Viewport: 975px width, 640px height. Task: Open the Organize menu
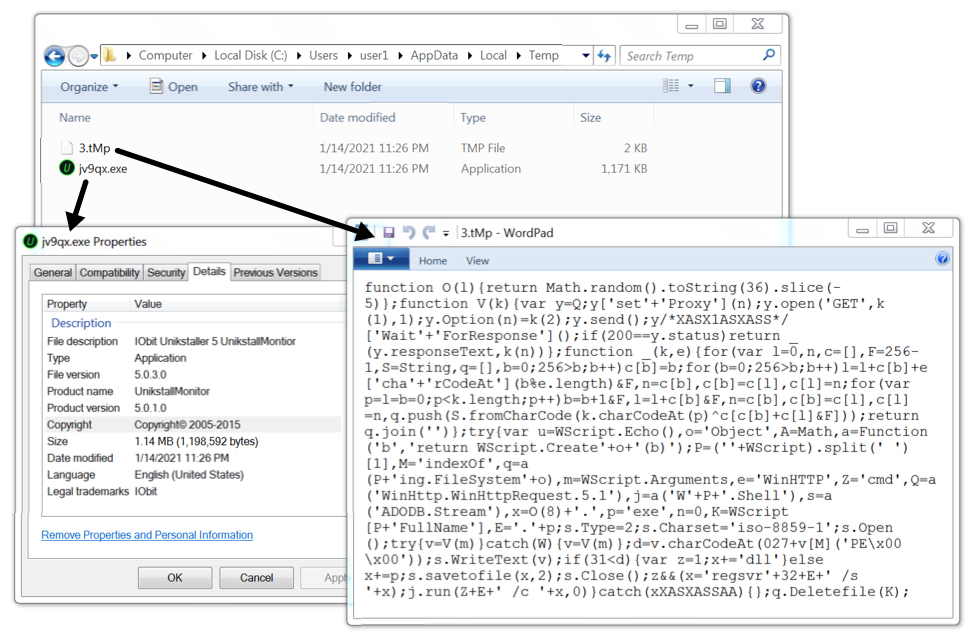click(89, 87)
